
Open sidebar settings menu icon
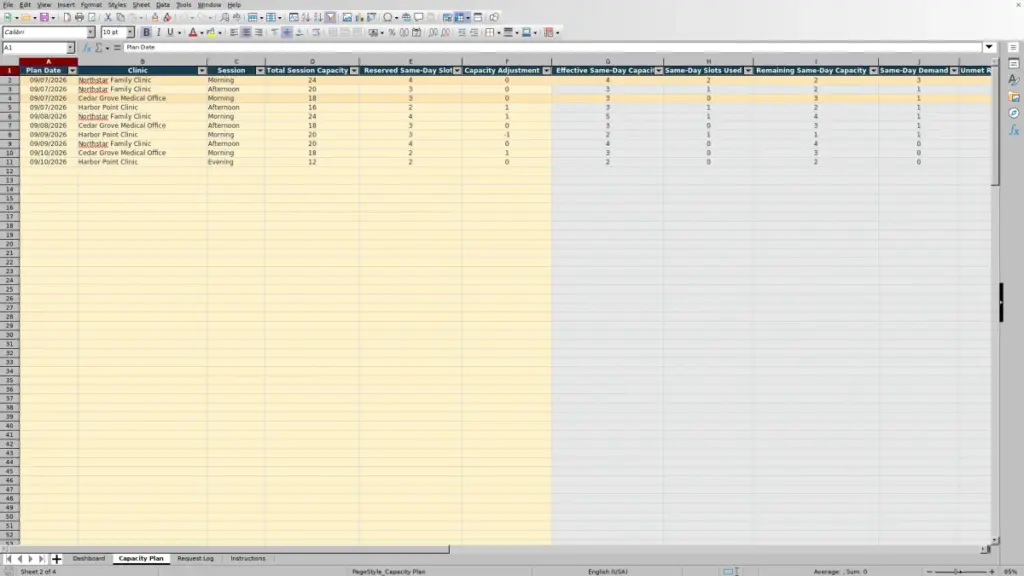point(1014,48)
